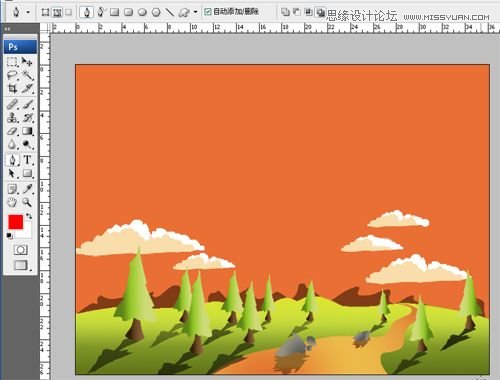Change the screen mode
This screenshot has height=380, width=500.
21,265
